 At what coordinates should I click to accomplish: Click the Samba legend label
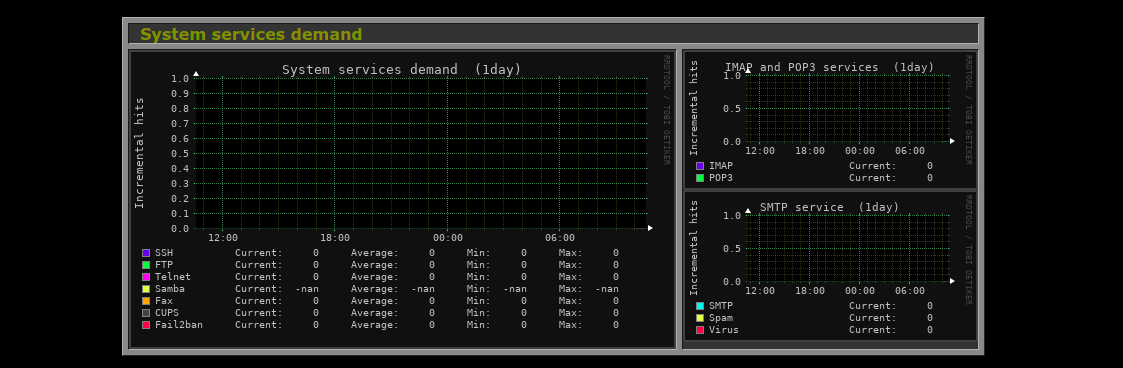(170, 289)
